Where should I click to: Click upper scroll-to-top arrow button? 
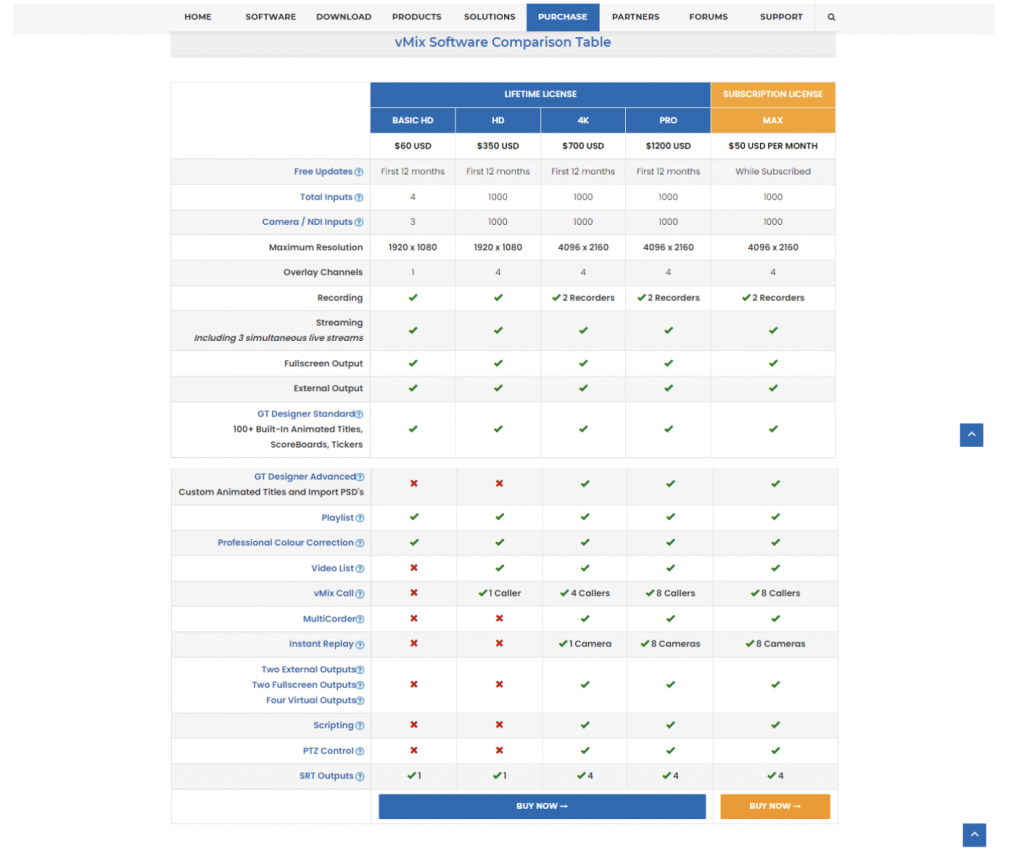pyautogui.click(x=971, y=435)
